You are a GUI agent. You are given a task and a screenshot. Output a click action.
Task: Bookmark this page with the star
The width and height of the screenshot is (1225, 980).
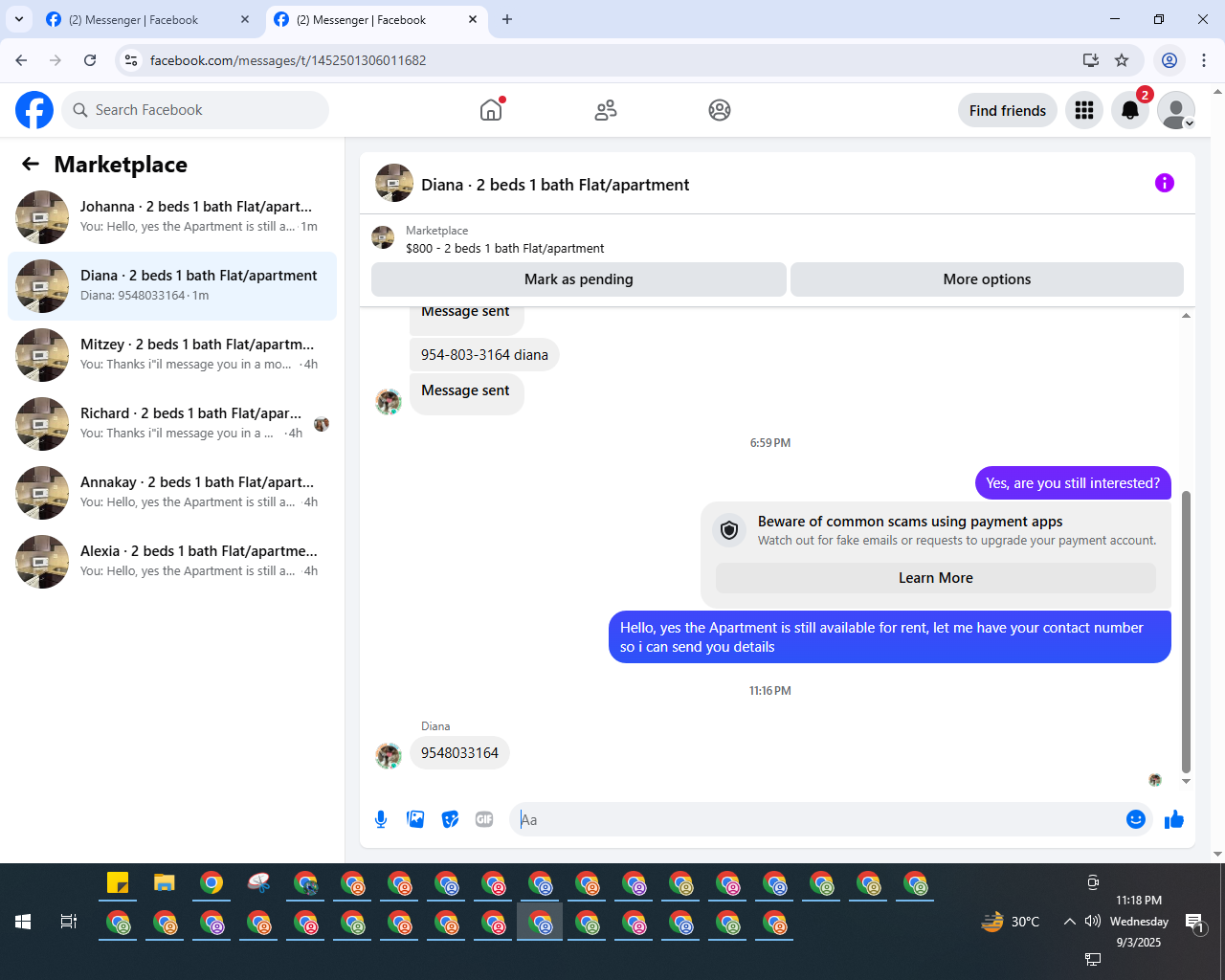tap(1122, 60)
